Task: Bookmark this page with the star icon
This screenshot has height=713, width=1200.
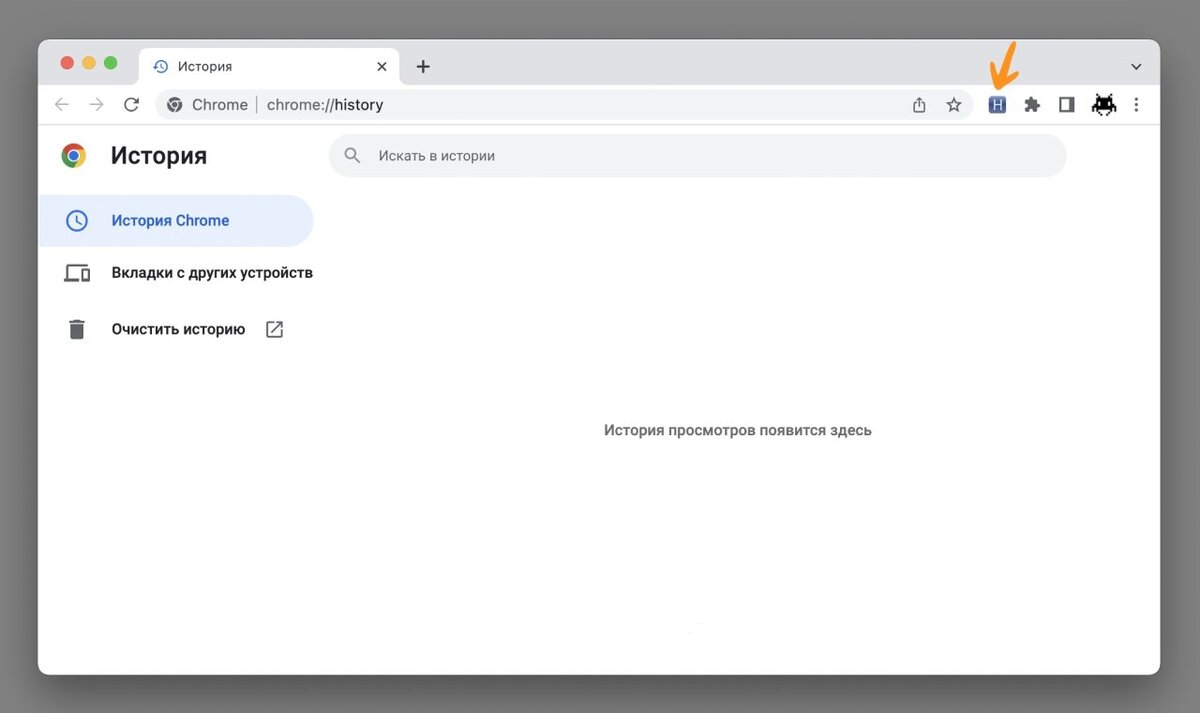Action: pos(953,104)
